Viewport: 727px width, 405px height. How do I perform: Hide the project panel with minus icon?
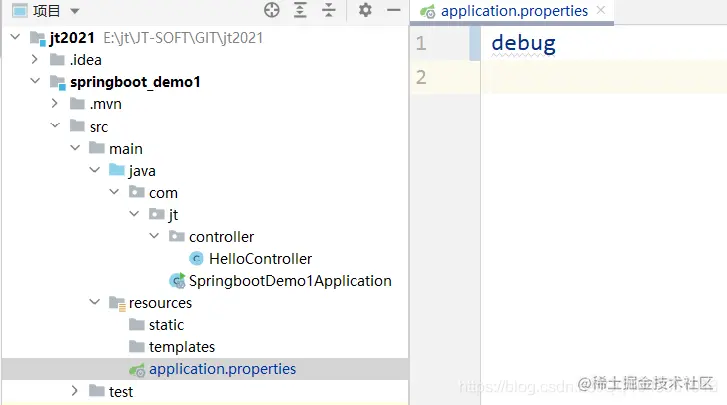394,10
